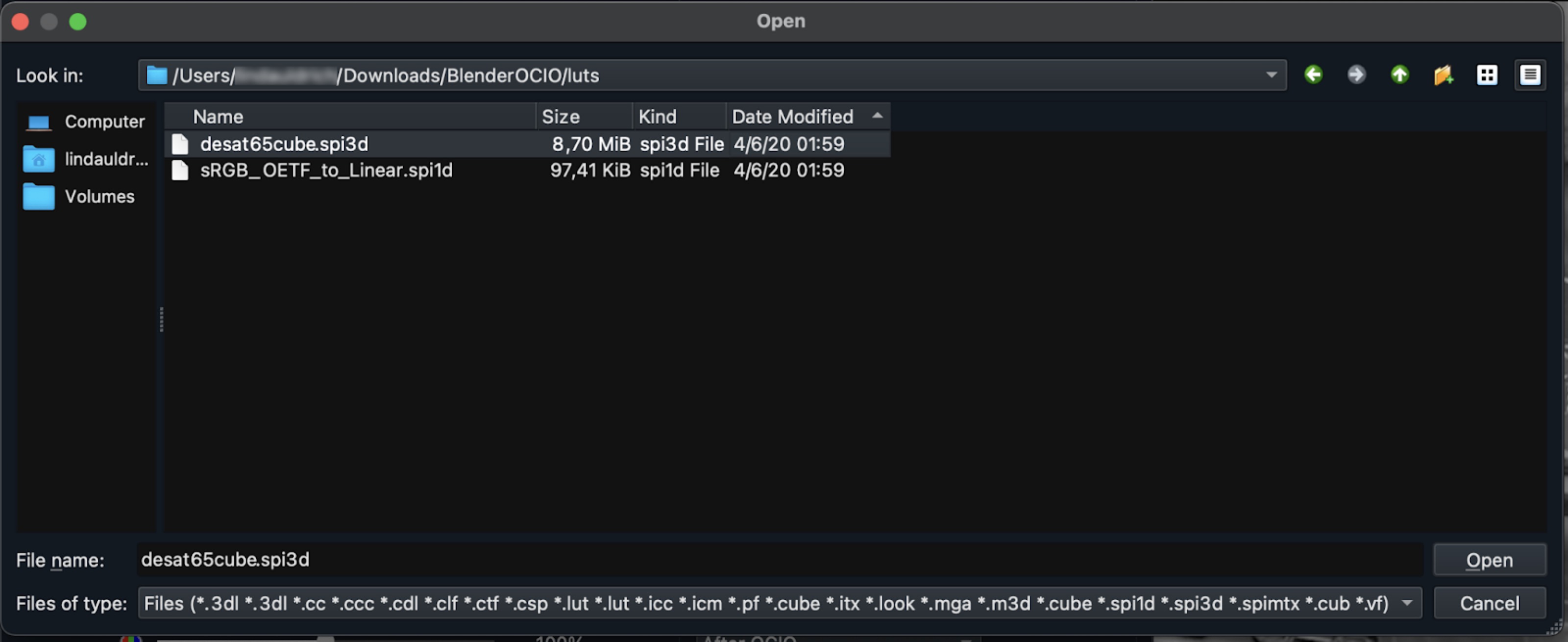The height and width of the screenshot is (642, 1568).
Task: Go back using the green left arrow
Action: coord(1313,75)
